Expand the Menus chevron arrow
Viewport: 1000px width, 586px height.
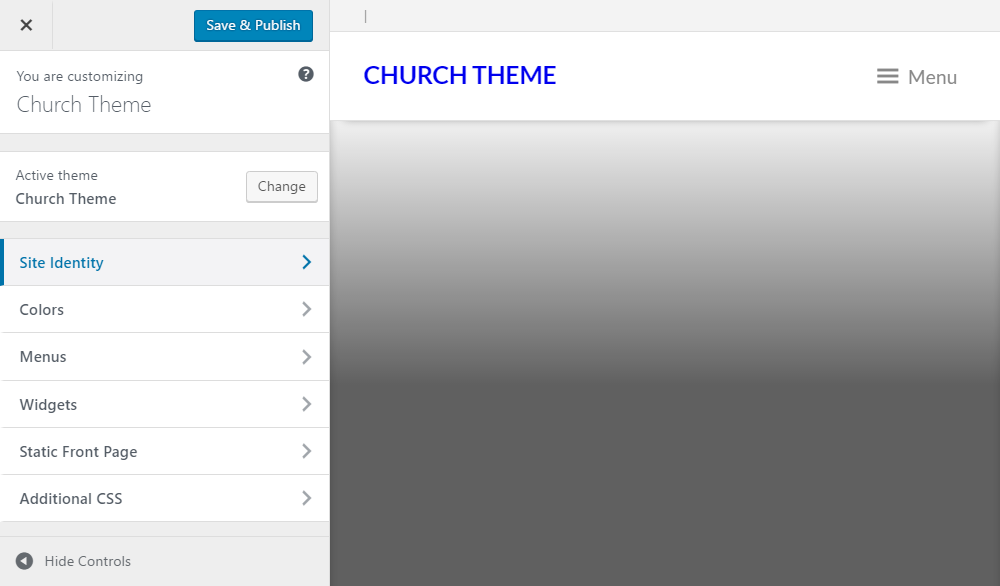(x=307, y=356)
